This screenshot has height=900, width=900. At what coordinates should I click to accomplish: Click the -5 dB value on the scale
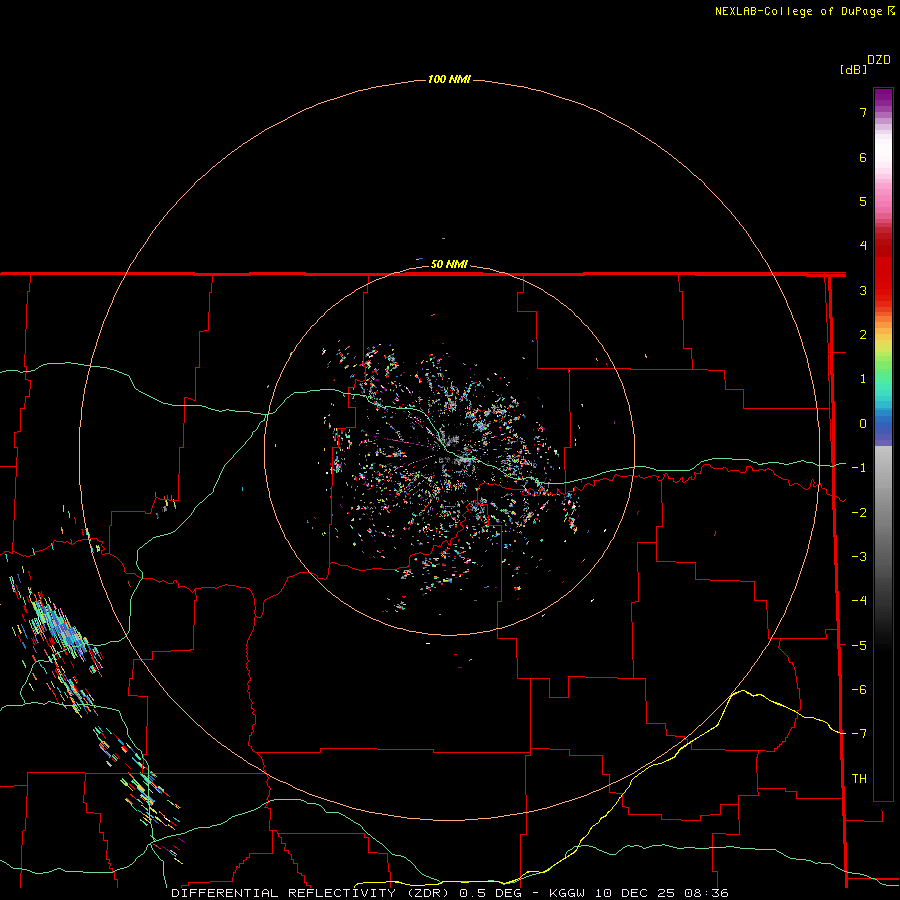(x=859, y=646)
